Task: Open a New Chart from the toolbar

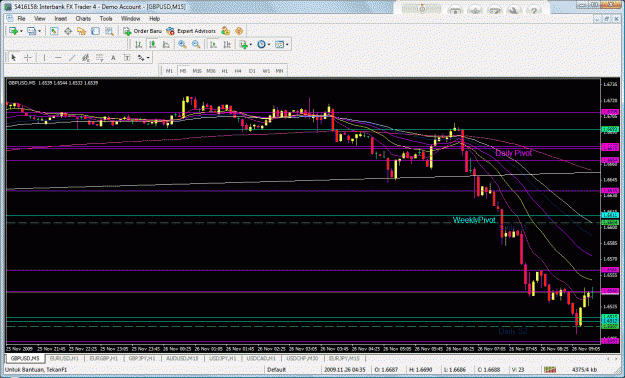Action: coord(13,31)
